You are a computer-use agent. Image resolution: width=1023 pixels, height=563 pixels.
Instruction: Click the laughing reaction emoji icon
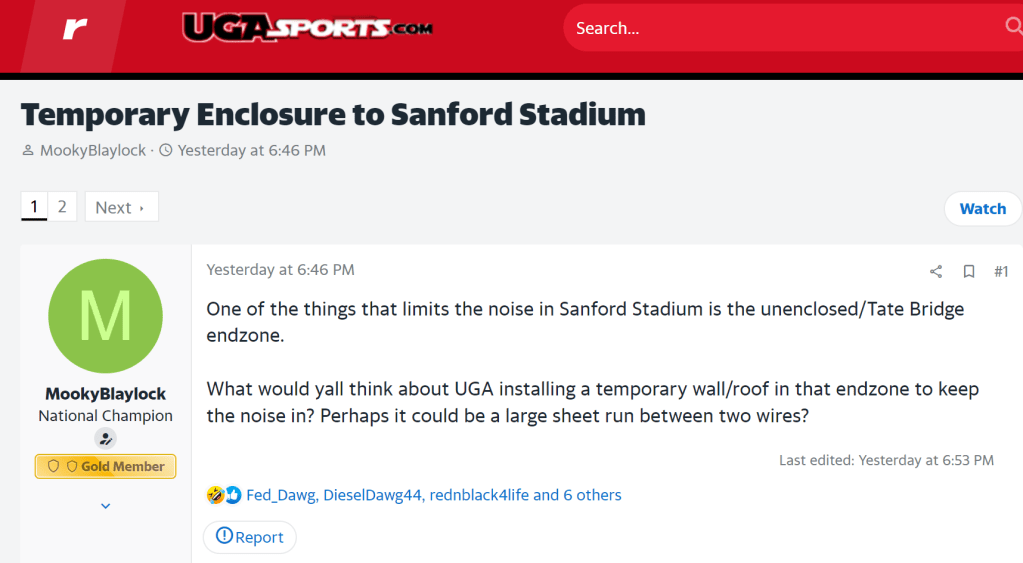pyautogui.click(x=215, y=495)
